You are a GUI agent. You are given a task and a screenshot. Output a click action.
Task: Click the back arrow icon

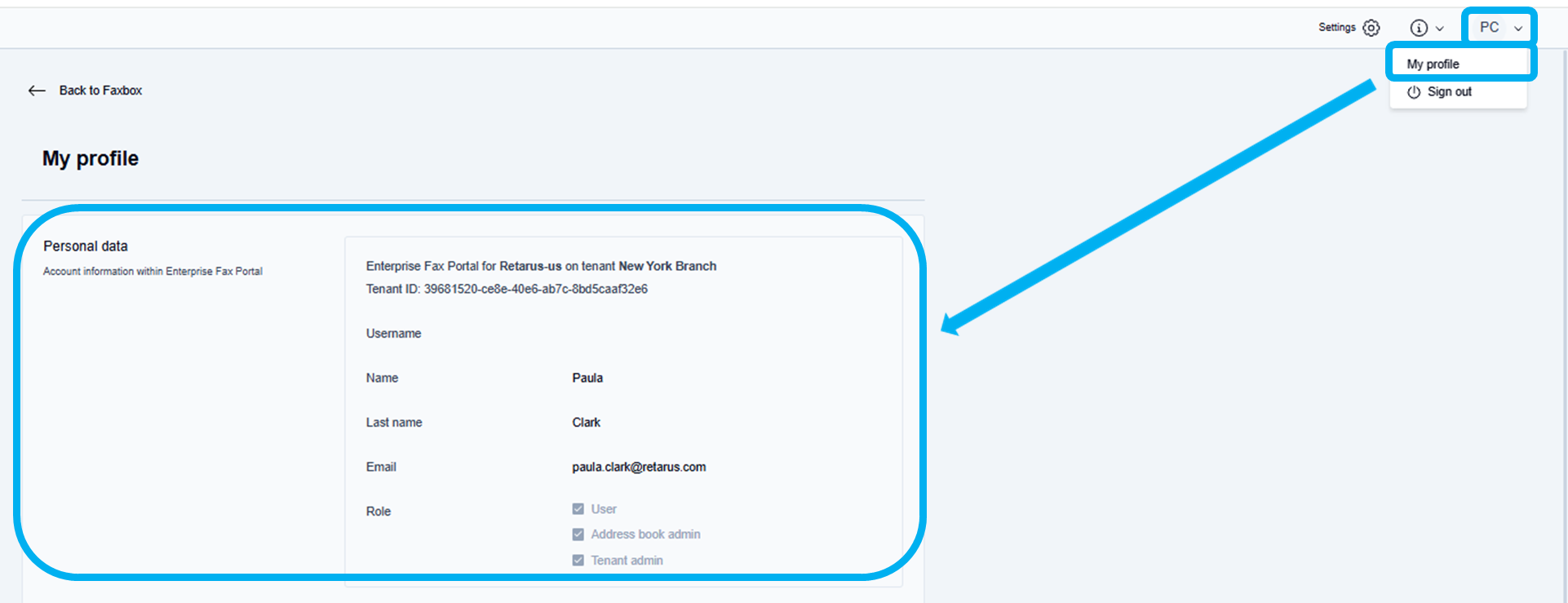pyautogui.click(x=37, y=91)
